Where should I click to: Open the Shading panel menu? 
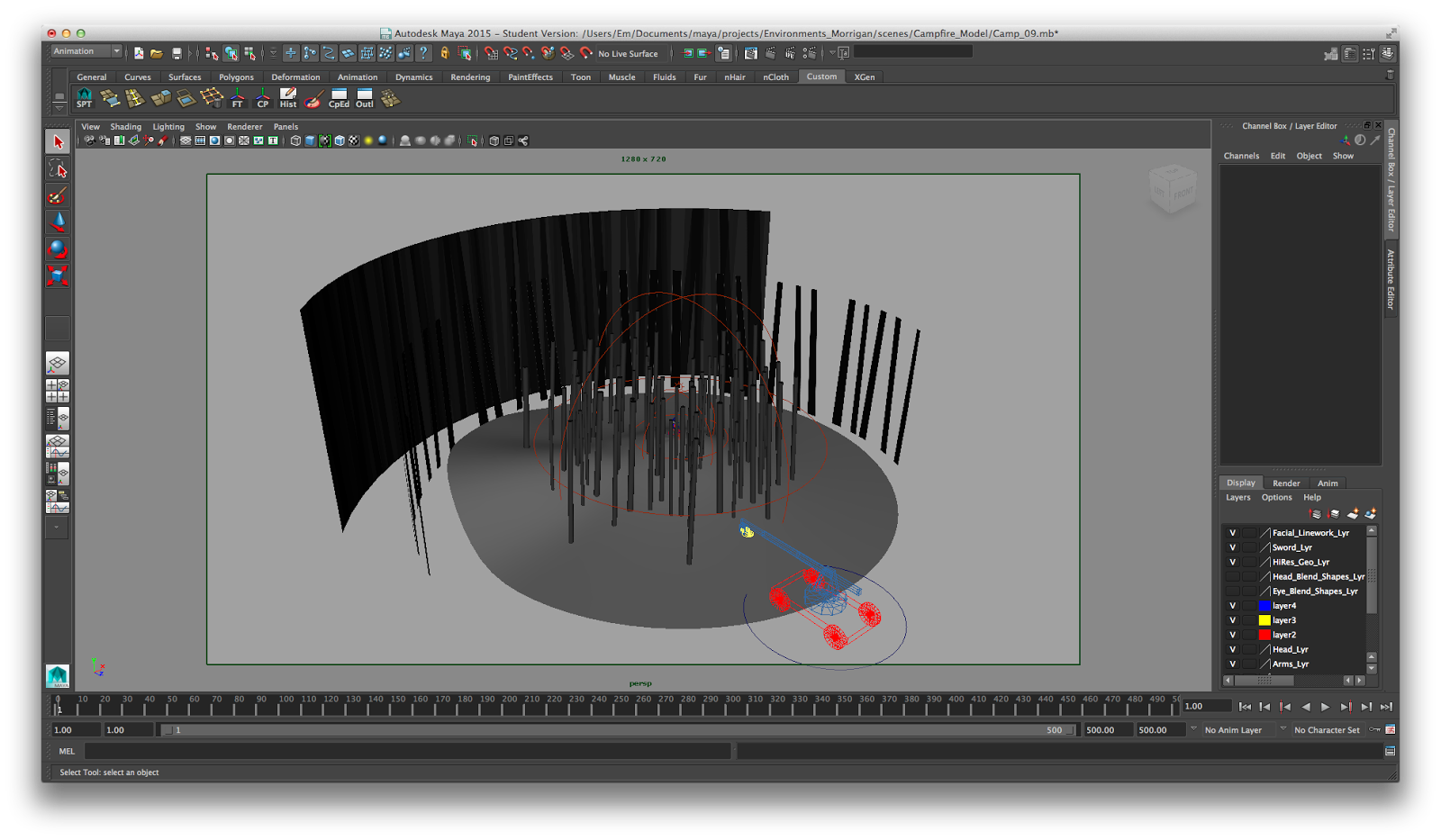click(x=125, y=127)
